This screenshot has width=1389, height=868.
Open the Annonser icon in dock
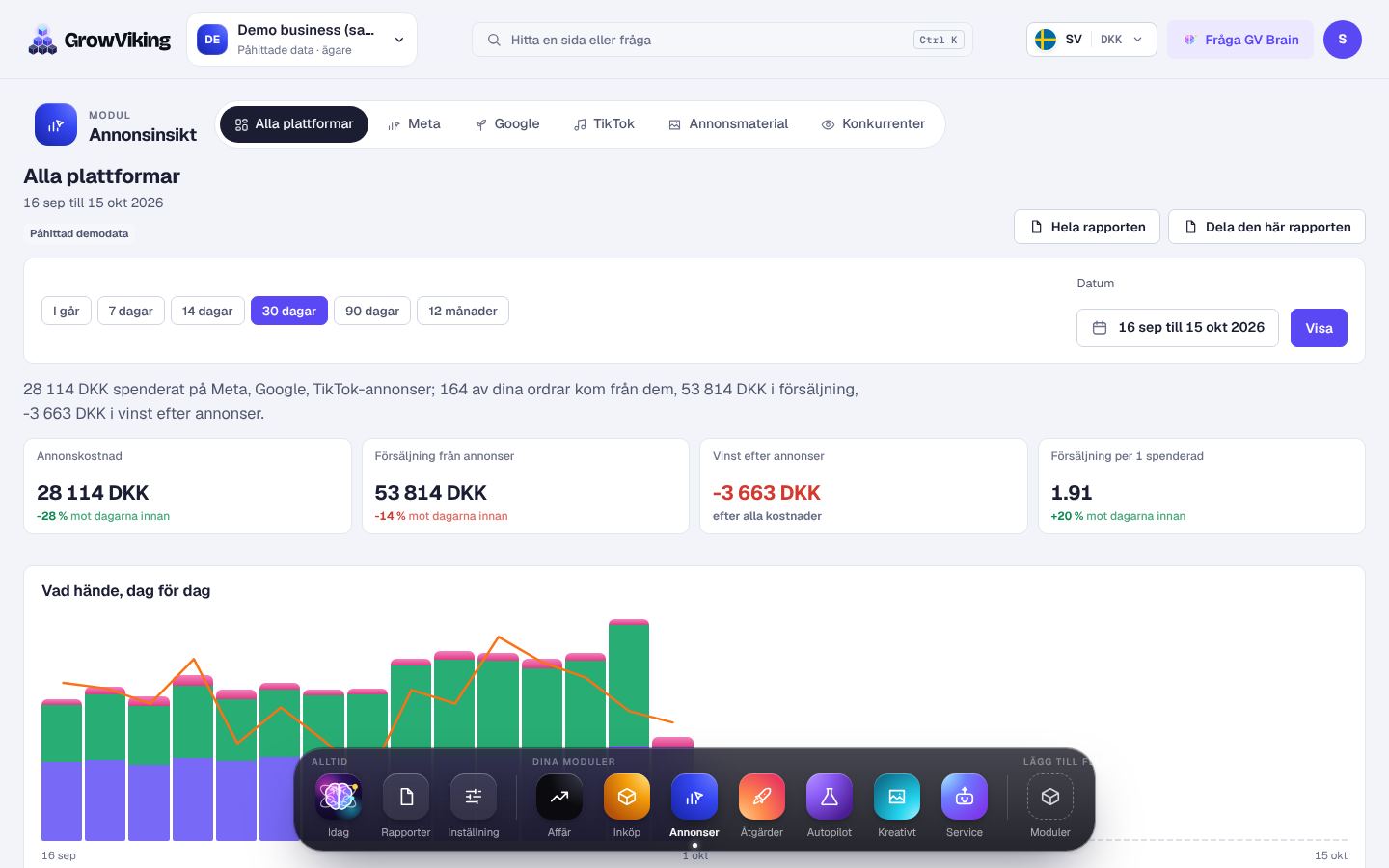coord(694,797)
